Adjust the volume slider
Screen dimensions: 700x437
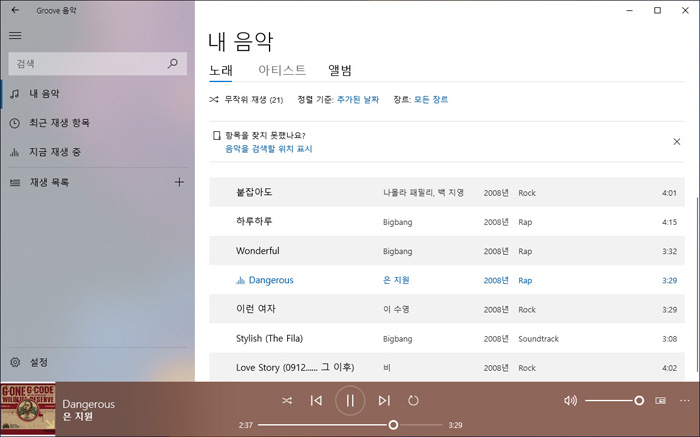(x=614, y=401)
